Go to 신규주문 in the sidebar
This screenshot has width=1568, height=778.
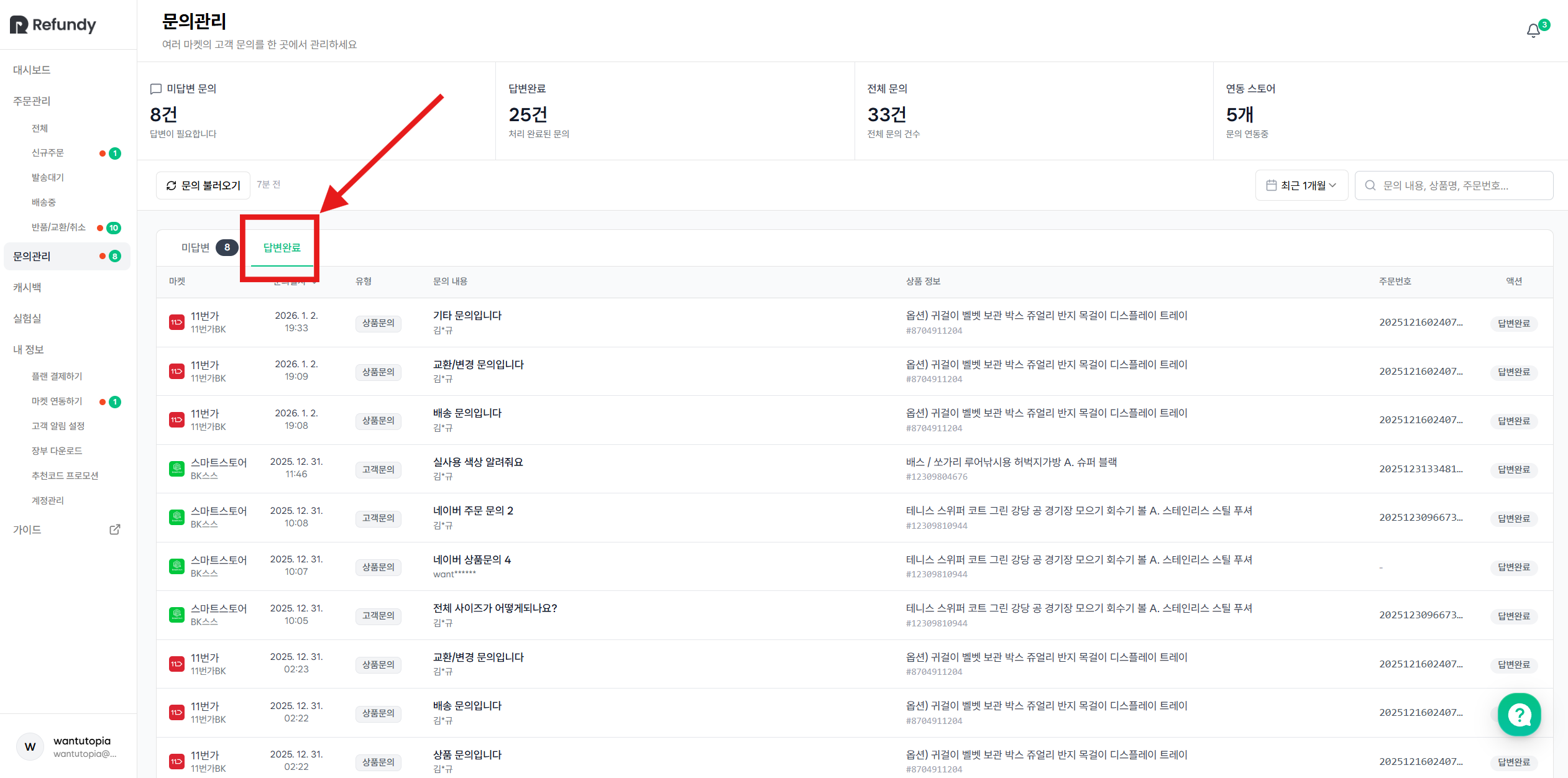click(x=48, y=153)
